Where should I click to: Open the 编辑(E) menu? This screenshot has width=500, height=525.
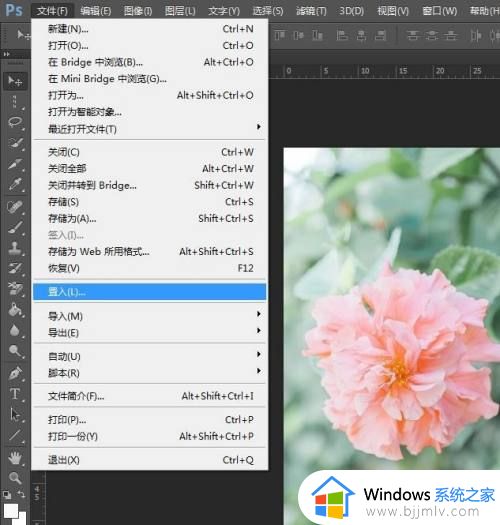click(x=95, y=11)
